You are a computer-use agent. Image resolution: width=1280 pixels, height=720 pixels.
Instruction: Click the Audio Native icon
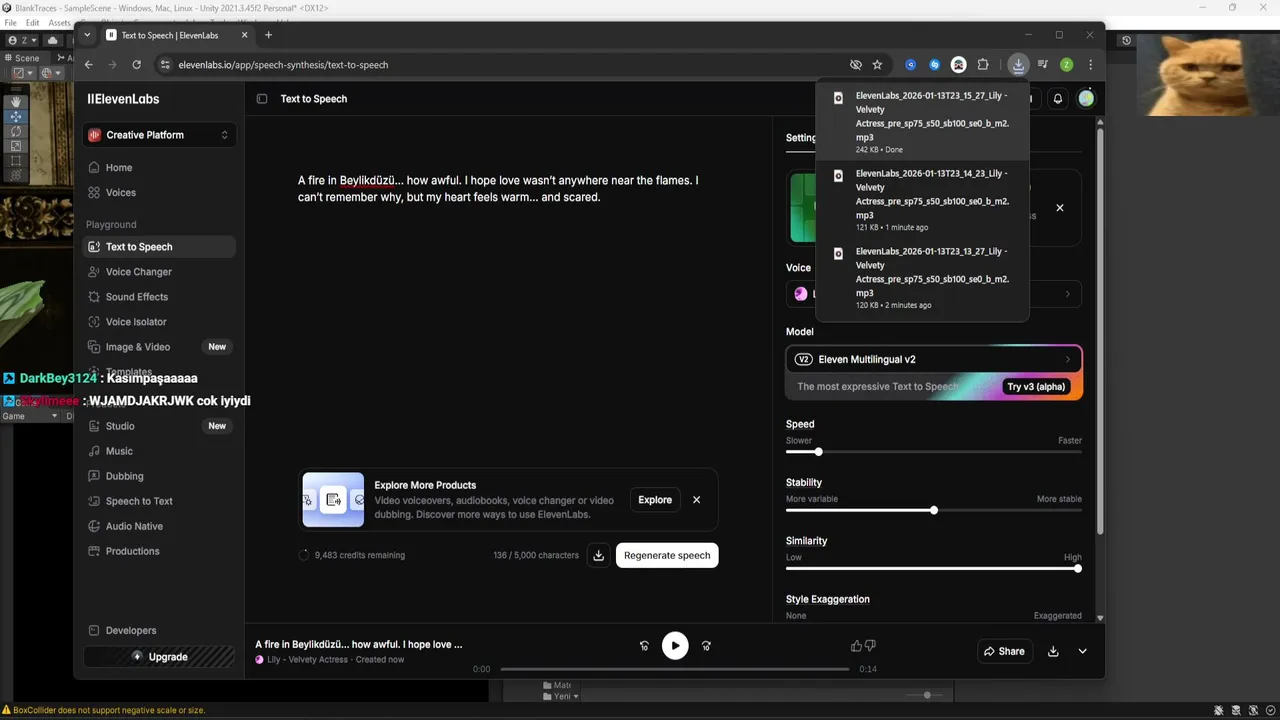(x=94, y=526)
